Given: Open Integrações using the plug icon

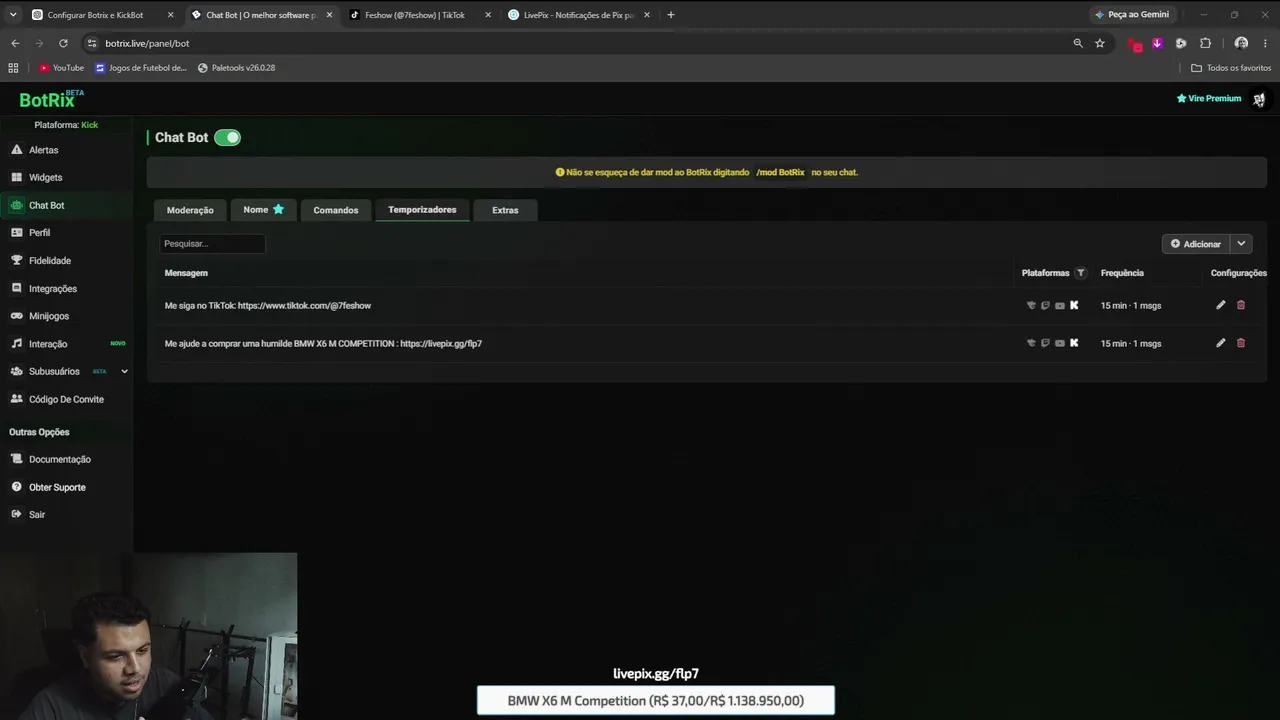Looking at the screenshot, I should (x=16, y=288).
